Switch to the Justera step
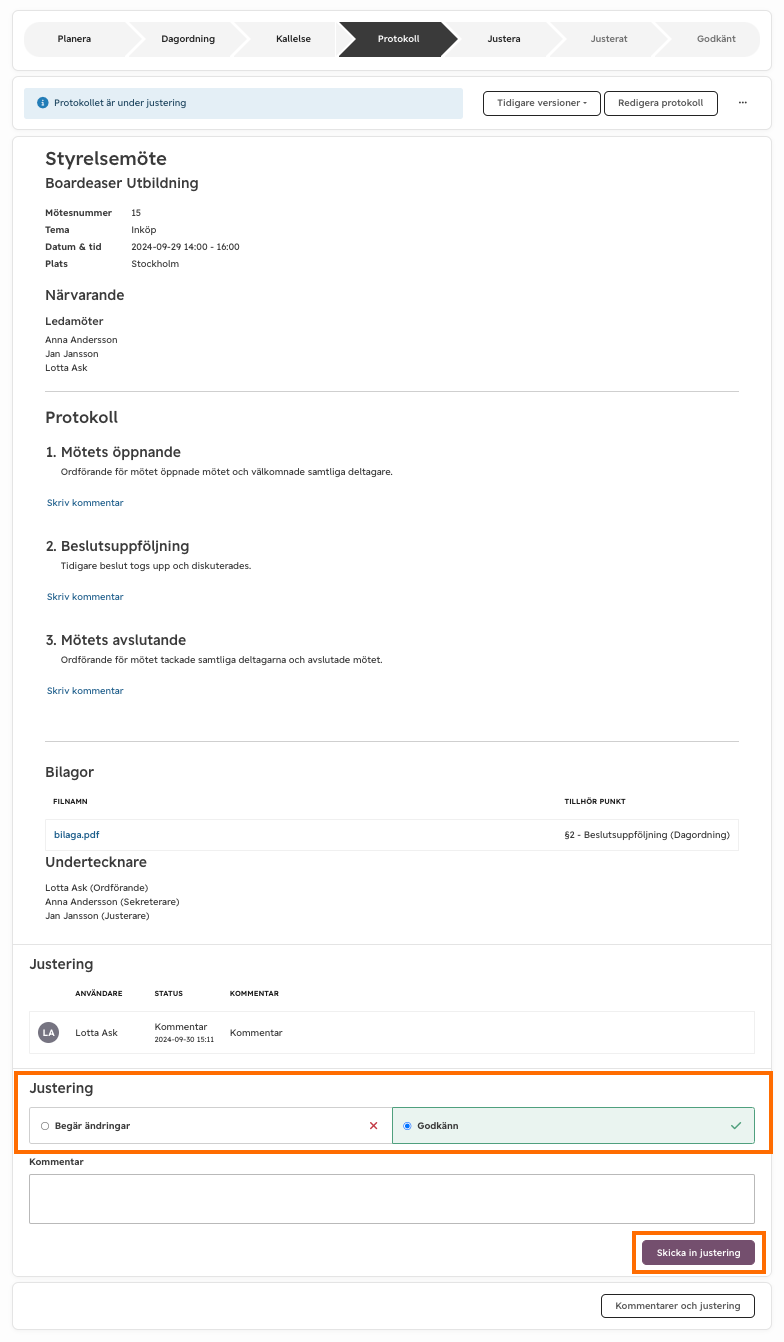Image resolution: width=784 pixels, height=1342 pixels. (x=503, y=39)
